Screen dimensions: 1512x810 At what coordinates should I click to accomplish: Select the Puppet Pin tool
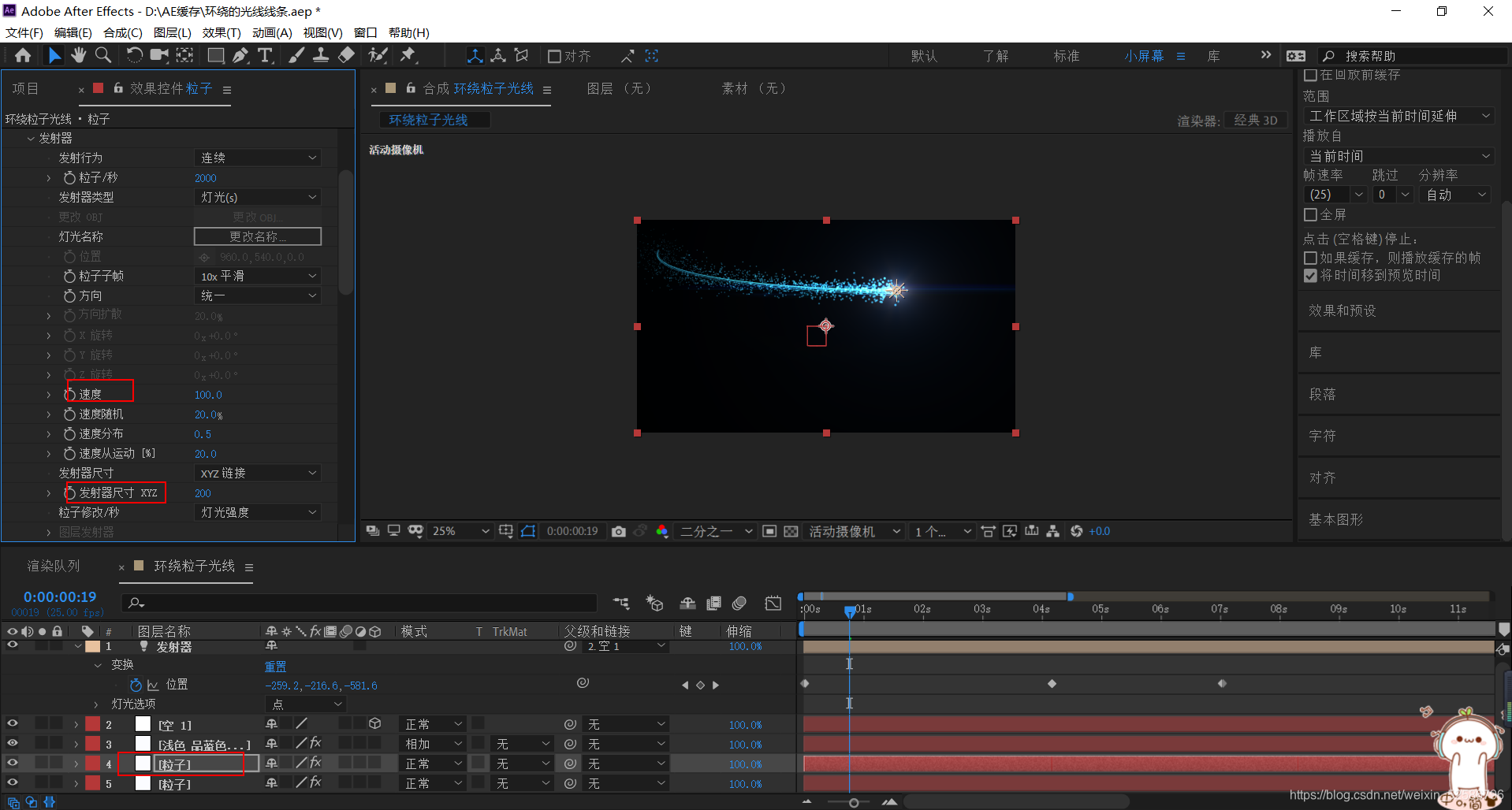(x=408, y=55)
